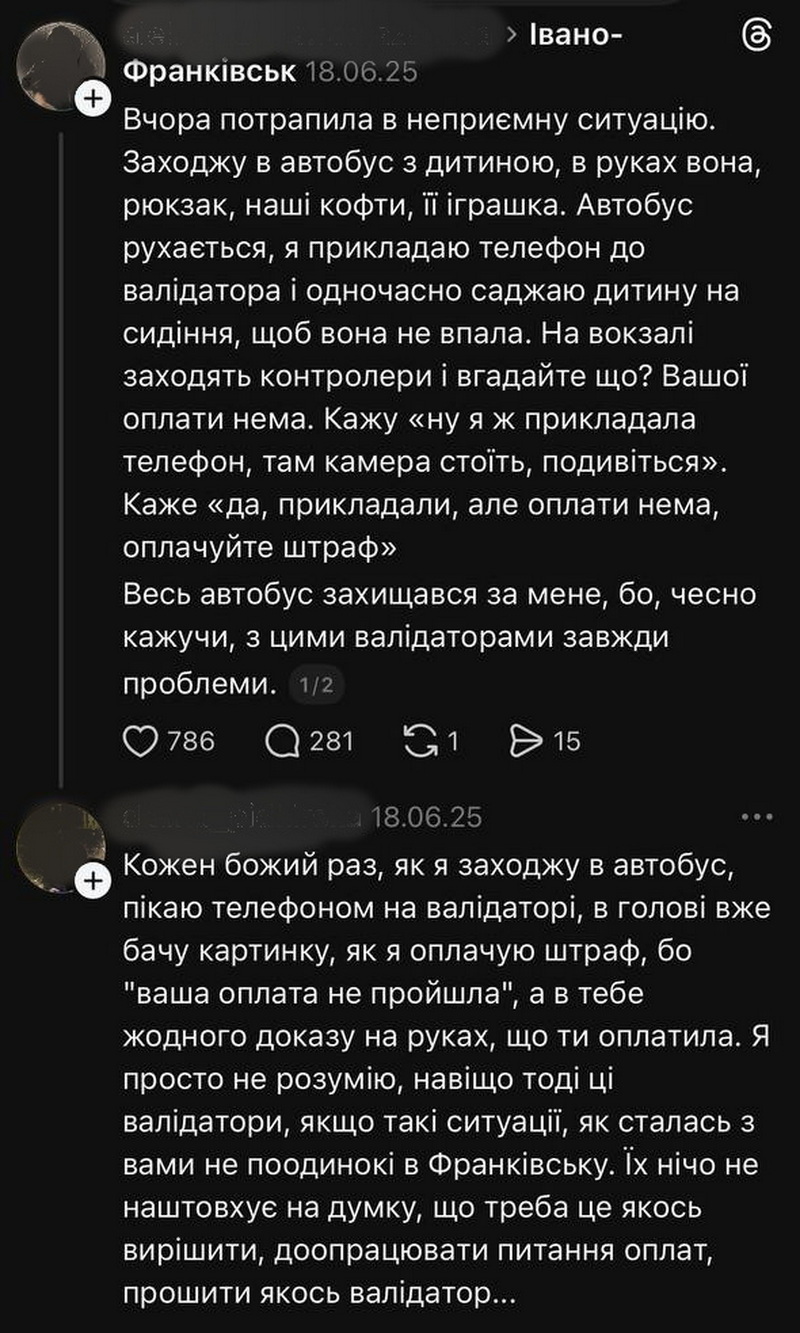Open the Івано-Франківськ topic tag
The height and width of the screenshot is (1333, 800).
coord(210,72)
